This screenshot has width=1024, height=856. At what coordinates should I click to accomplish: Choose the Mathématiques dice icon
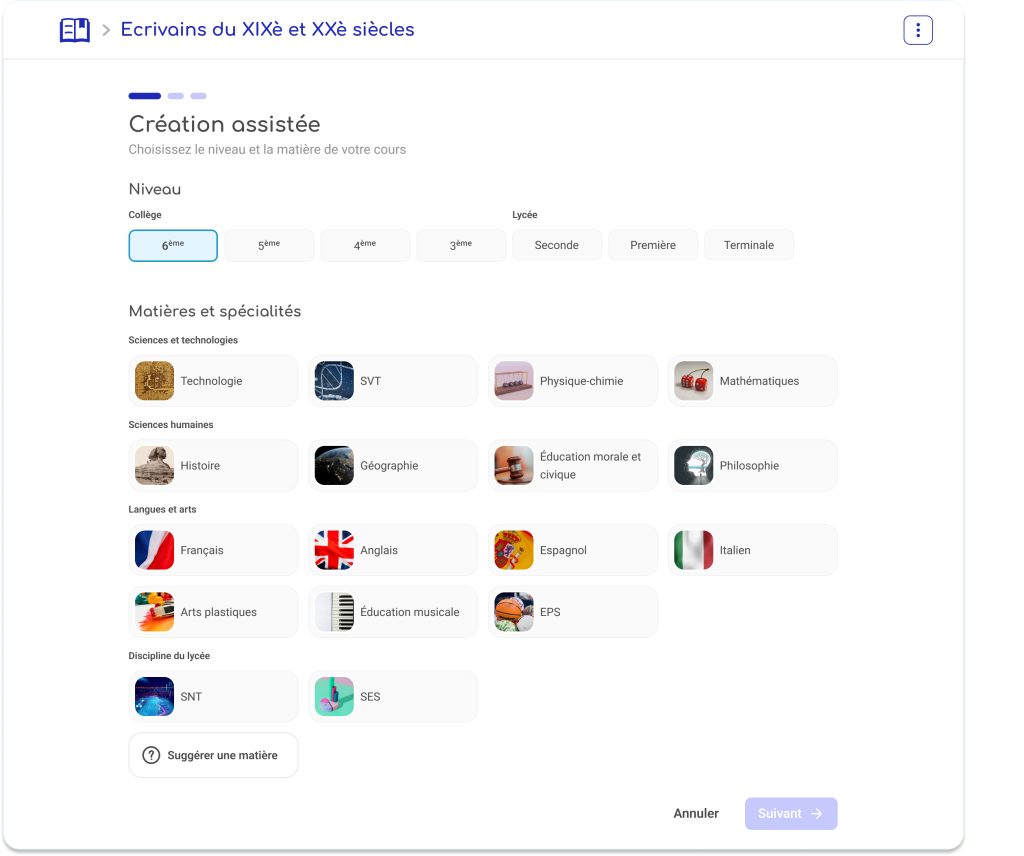(693, 381)
